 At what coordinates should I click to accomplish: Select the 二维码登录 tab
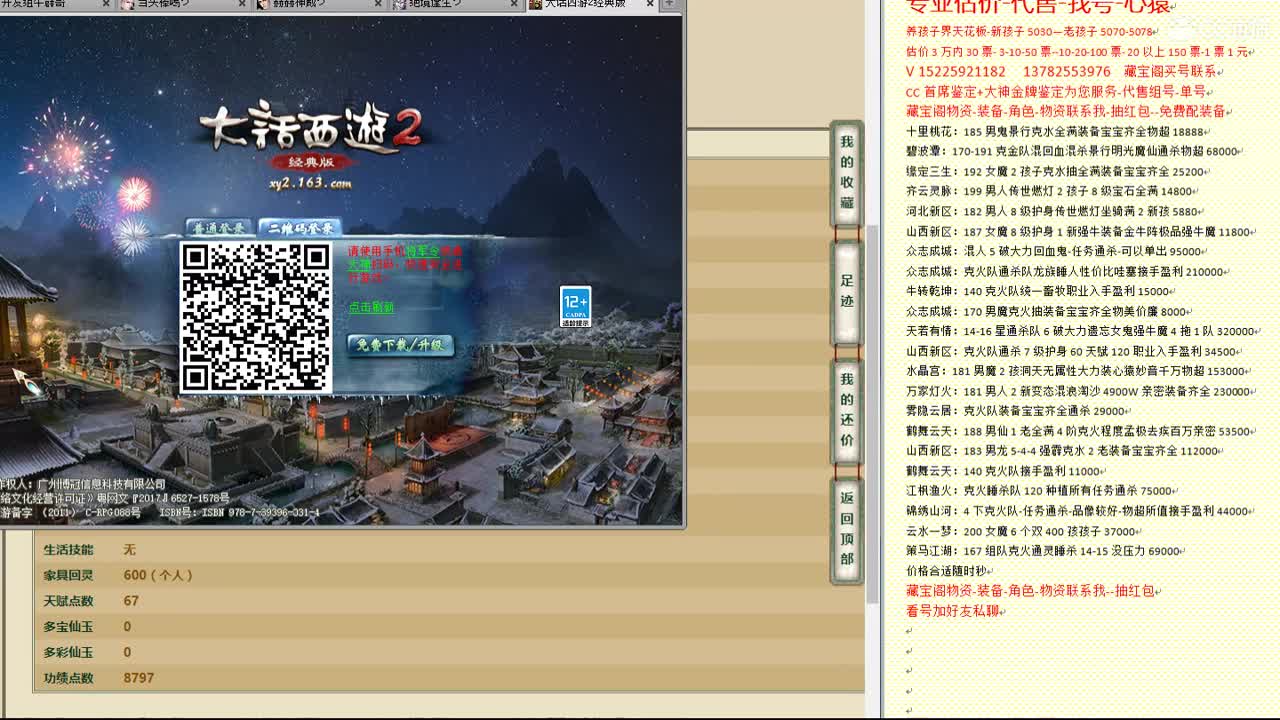300,228
